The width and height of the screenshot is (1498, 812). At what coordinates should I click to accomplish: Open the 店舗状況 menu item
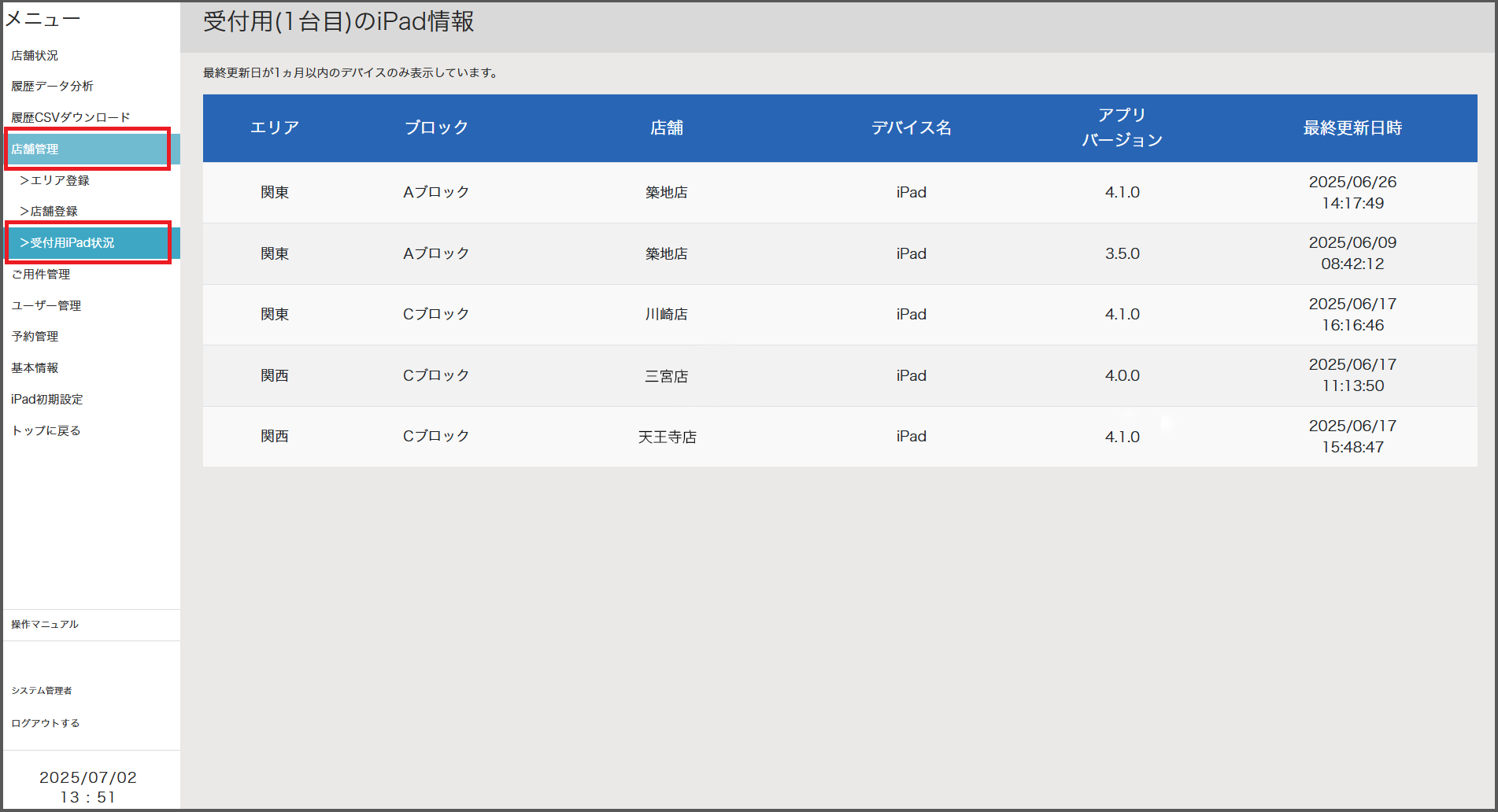tap(35, 55)
